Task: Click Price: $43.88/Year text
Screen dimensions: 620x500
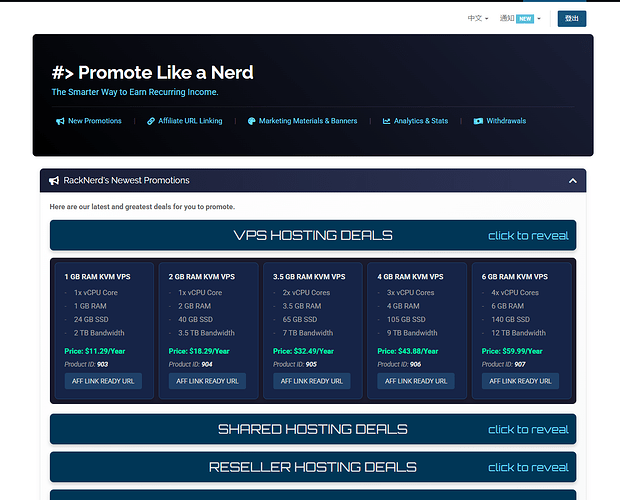Action: click(408, 351)
